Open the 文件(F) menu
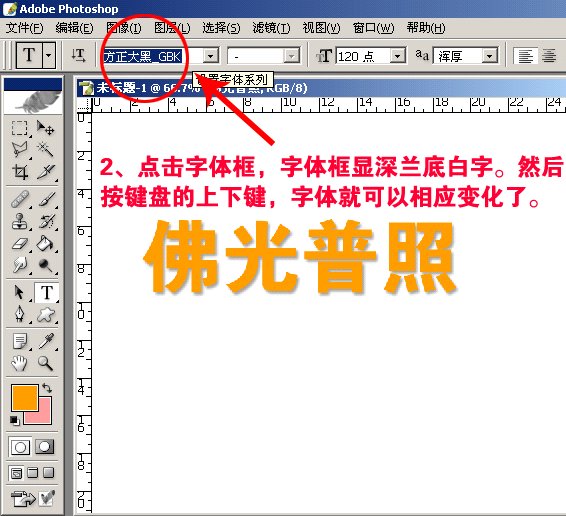 click(x=24, y=28)
